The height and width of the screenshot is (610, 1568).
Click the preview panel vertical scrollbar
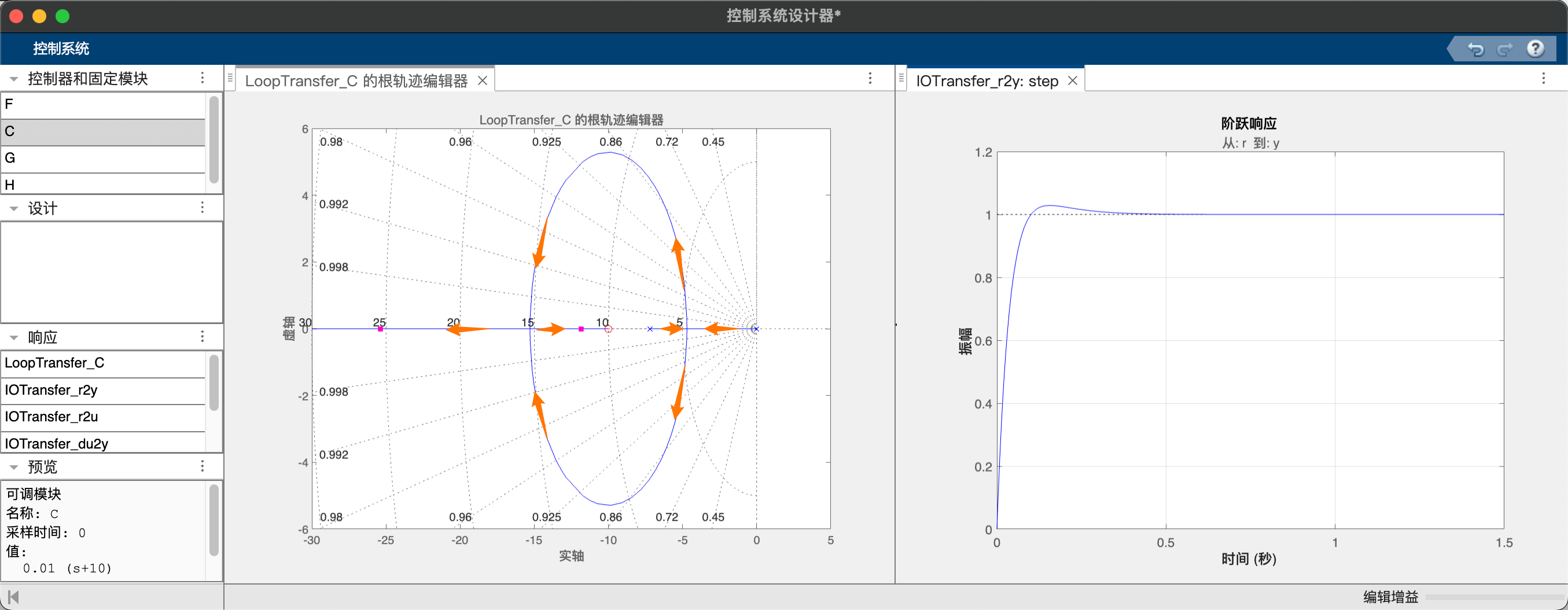214,520
